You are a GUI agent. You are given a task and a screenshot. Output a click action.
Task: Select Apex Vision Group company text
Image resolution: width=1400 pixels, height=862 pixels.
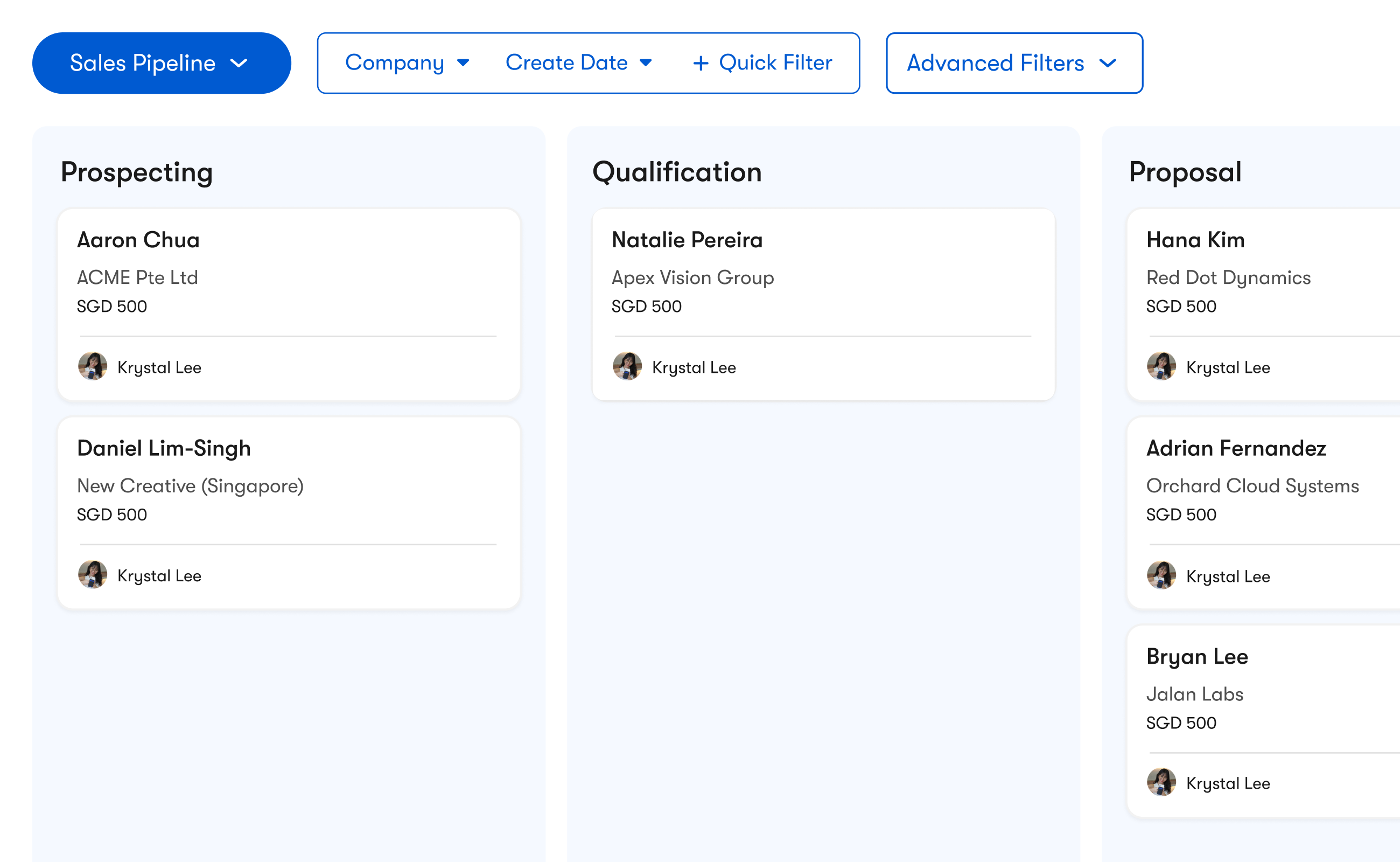tap(692, 277)
